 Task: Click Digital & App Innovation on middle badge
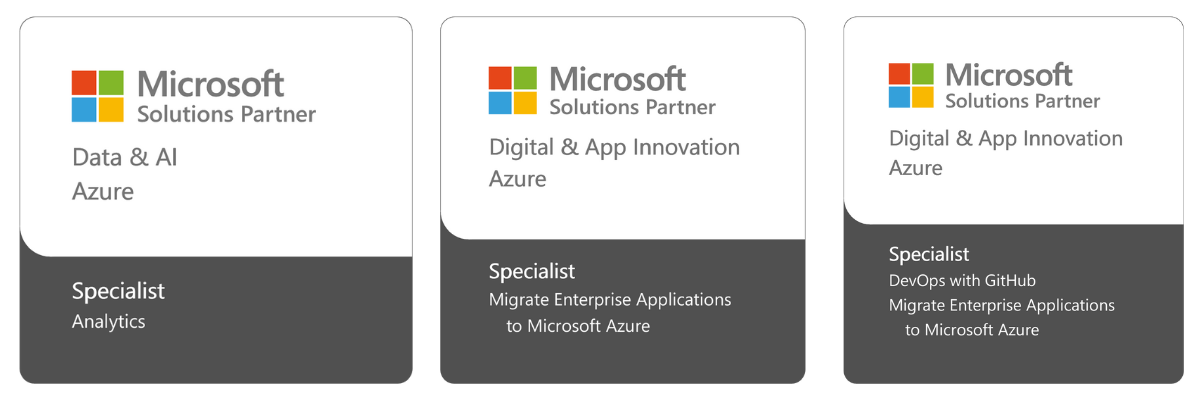click(x=615, y=147)
